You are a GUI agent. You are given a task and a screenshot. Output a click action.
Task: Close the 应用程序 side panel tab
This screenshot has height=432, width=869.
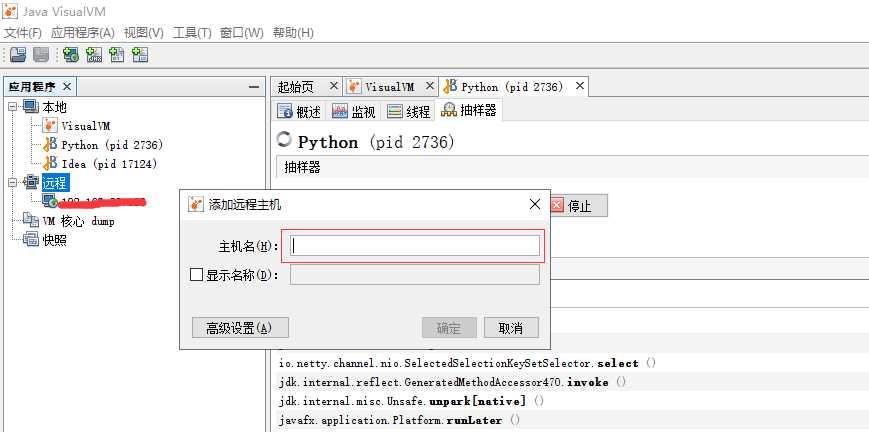[67, 87]
